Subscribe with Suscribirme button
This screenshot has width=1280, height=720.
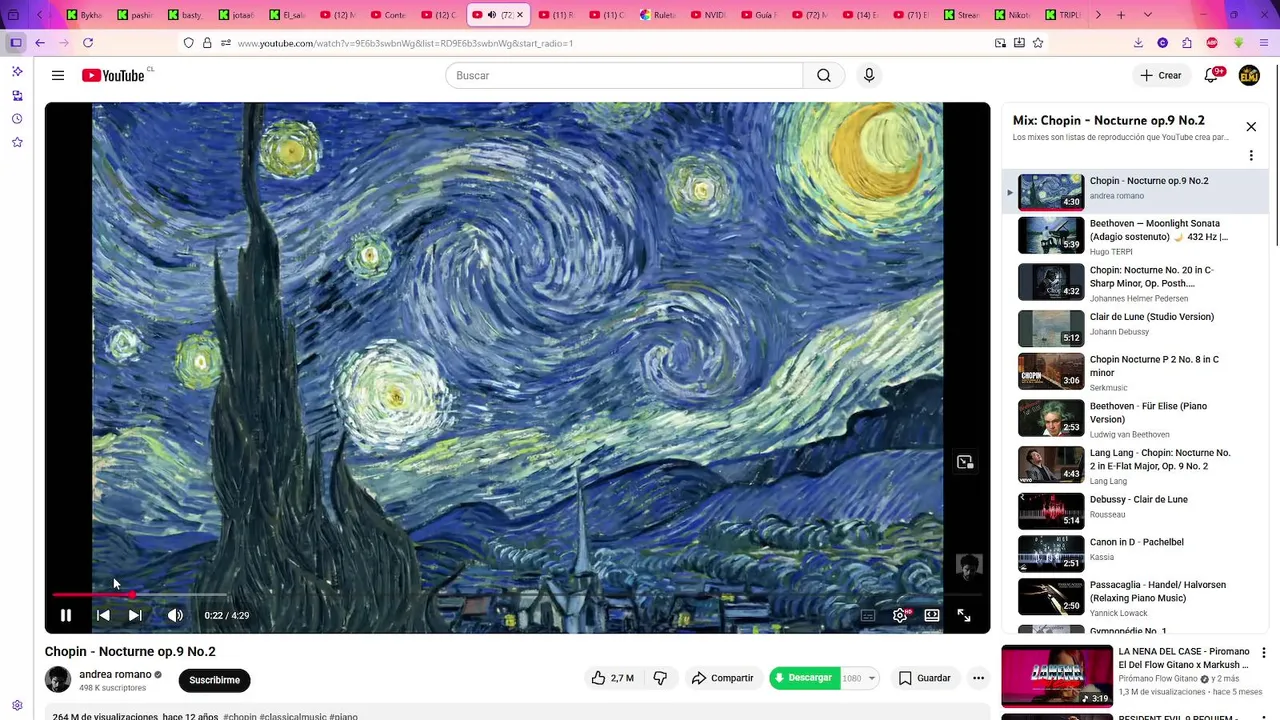(x=215, y=680)
